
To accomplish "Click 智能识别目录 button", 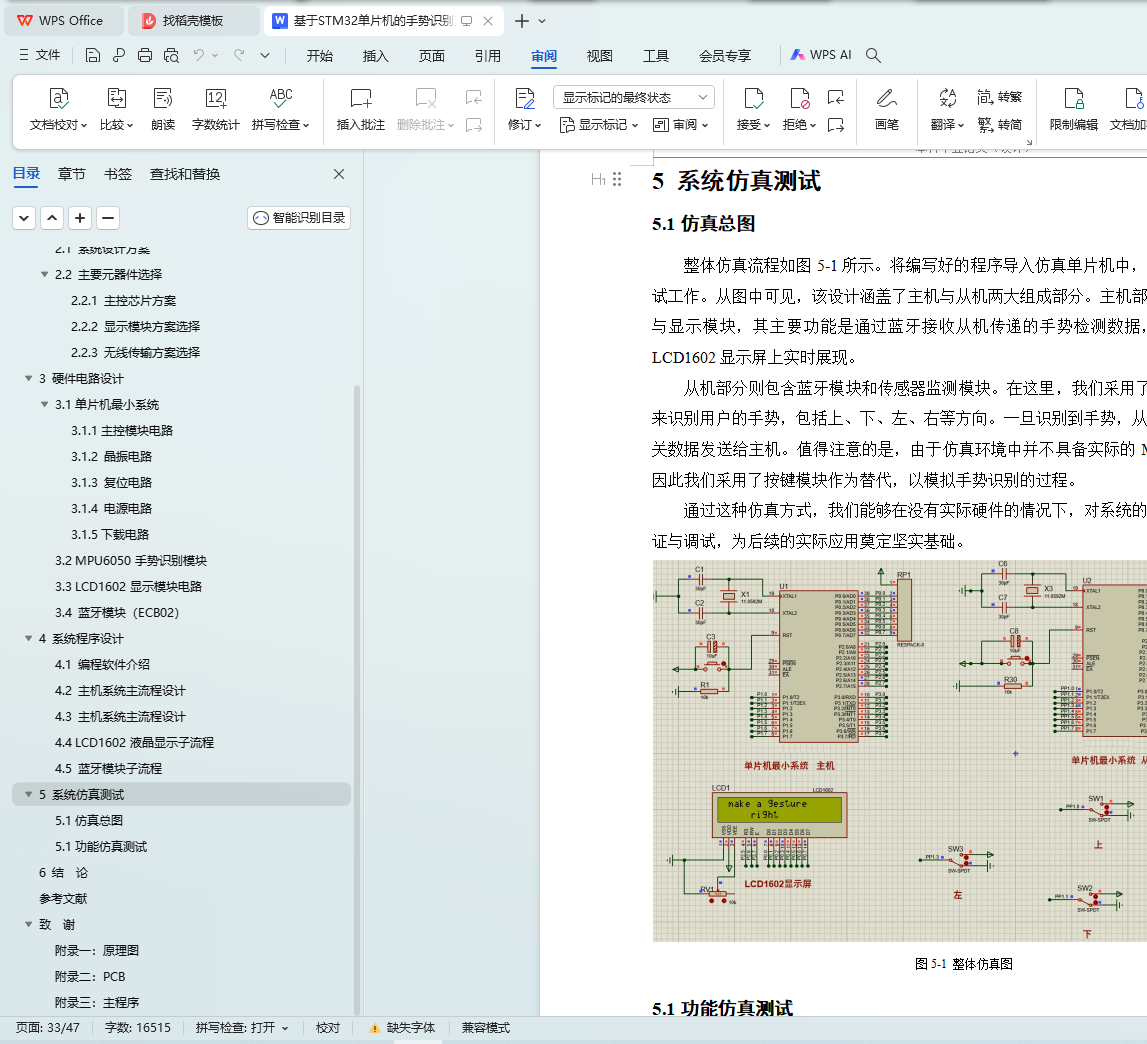I will coord(299,217).
